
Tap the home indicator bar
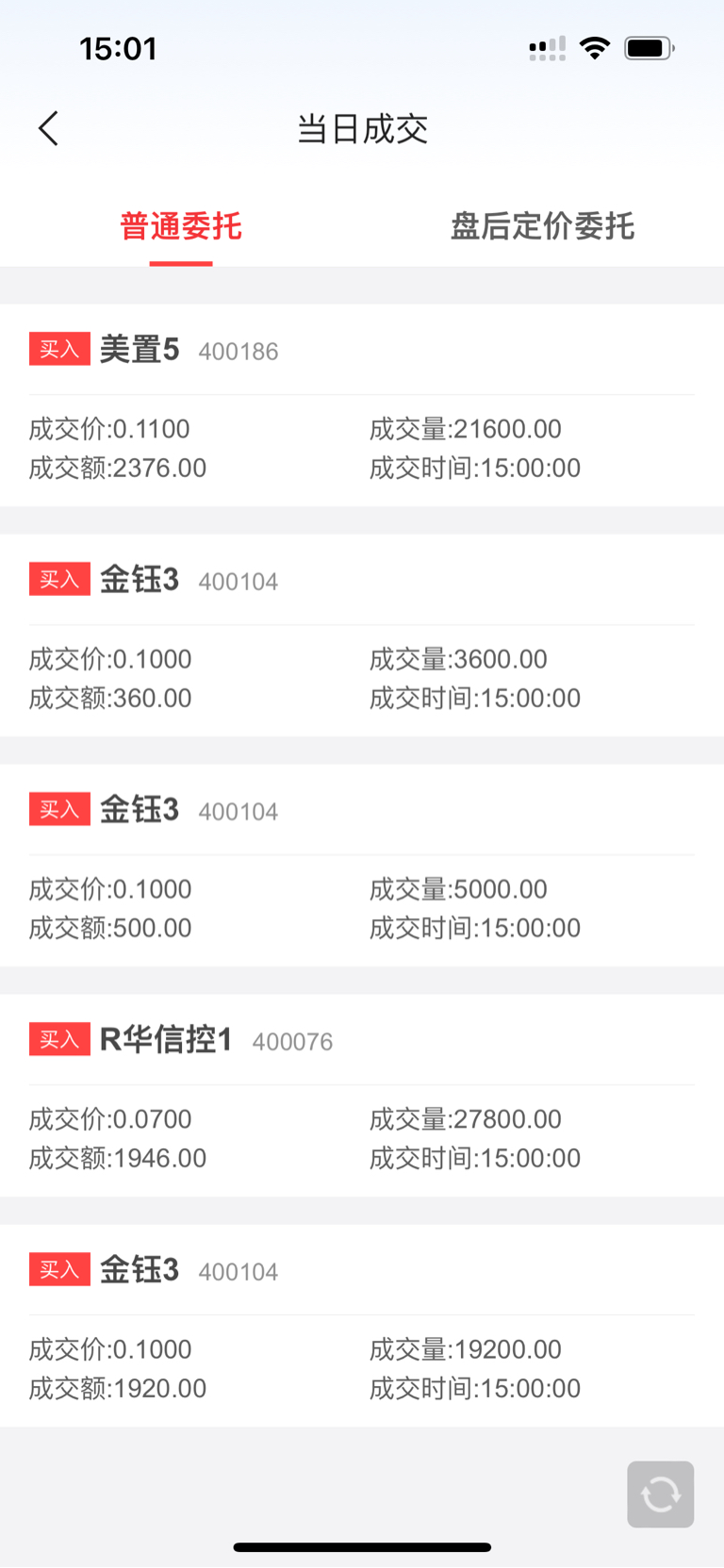(362, 1547)
